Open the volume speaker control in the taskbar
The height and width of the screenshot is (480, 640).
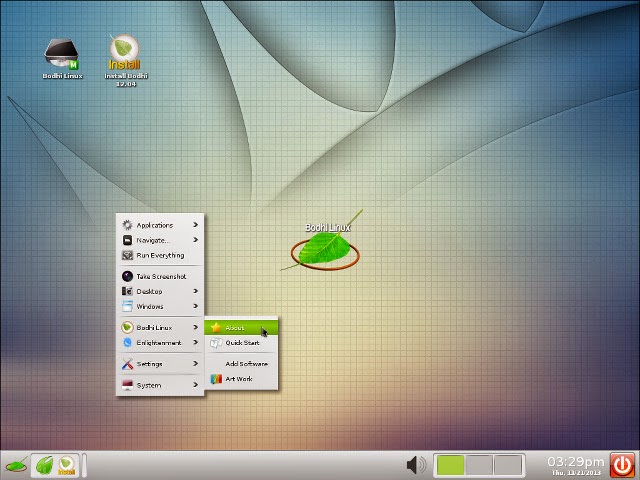pyautogui.click(x=416, y=465)
